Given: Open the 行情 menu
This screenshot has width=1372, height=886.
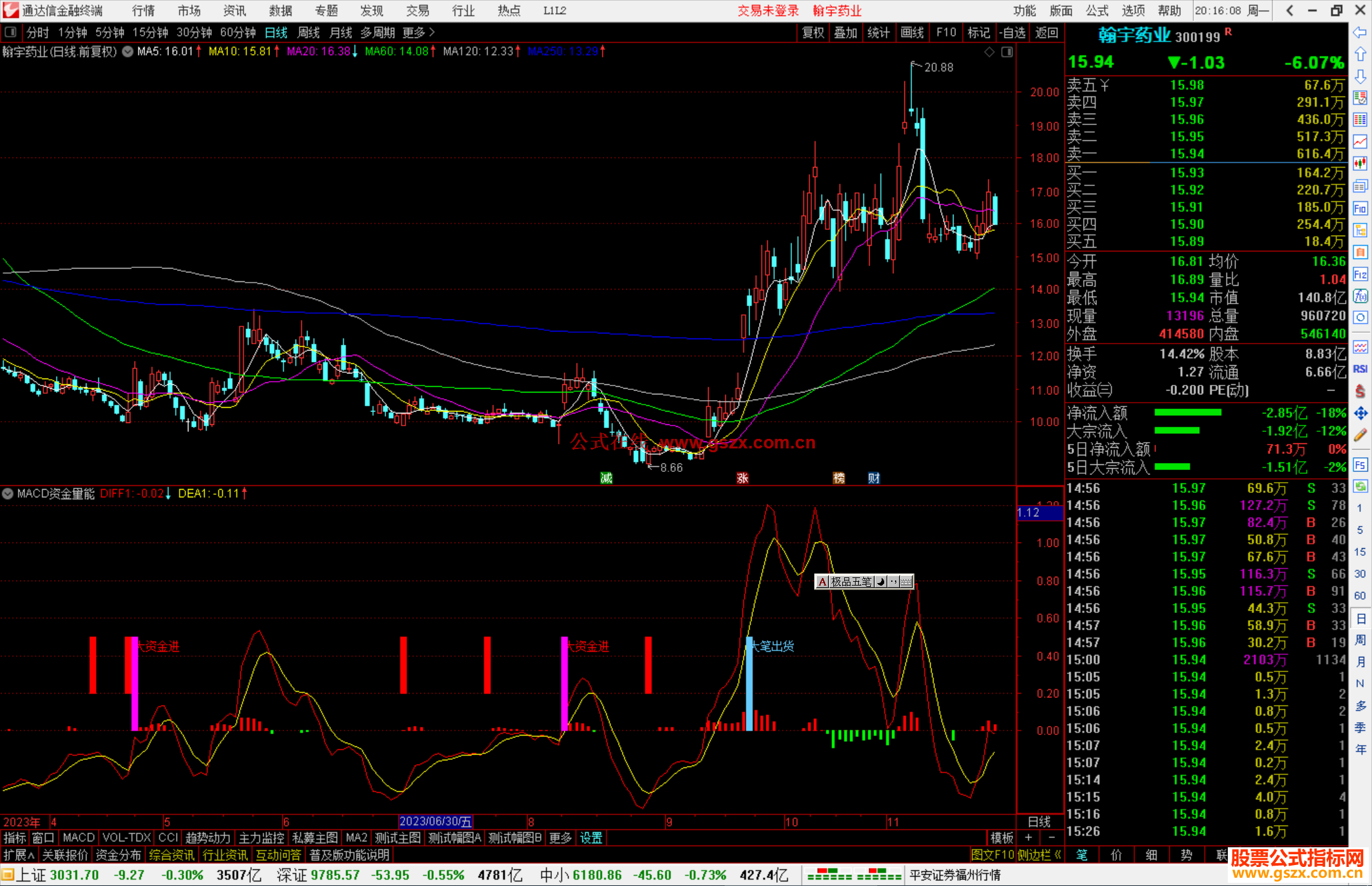Looking at the screenshot, I should coord(143,11).
